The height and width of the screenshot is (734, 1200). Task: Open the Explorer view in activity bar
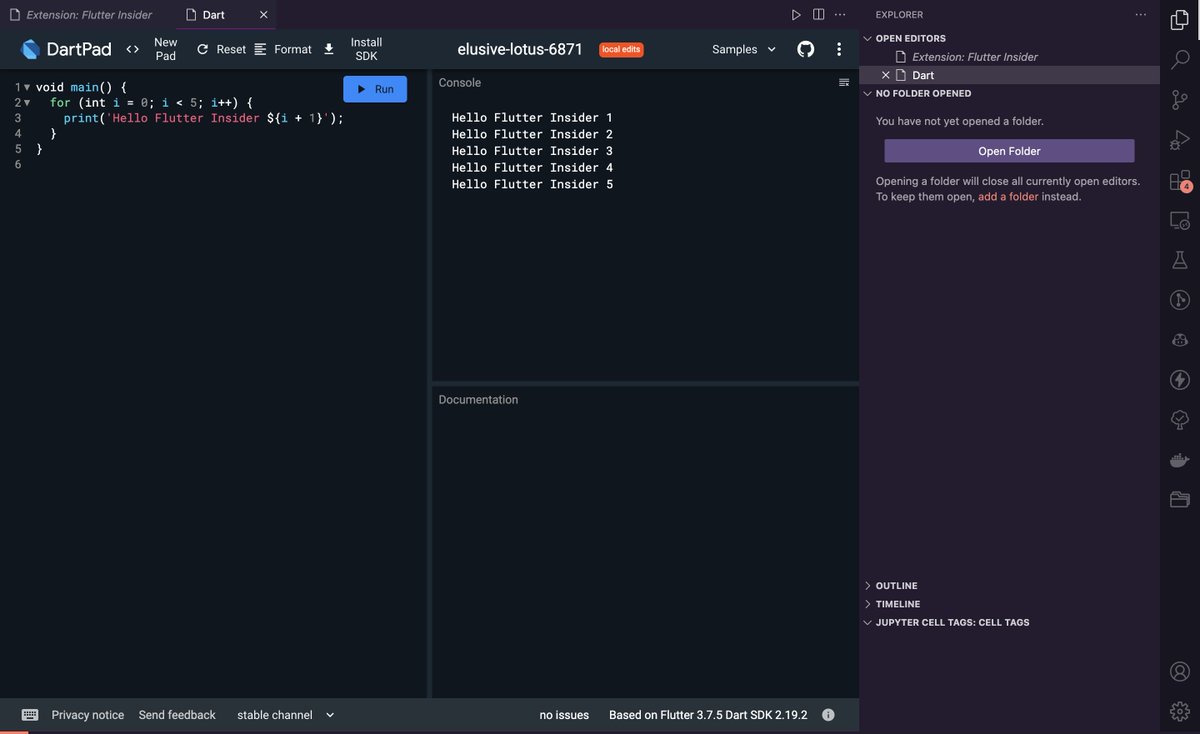pyautogui.click(x=1180, y=19)
